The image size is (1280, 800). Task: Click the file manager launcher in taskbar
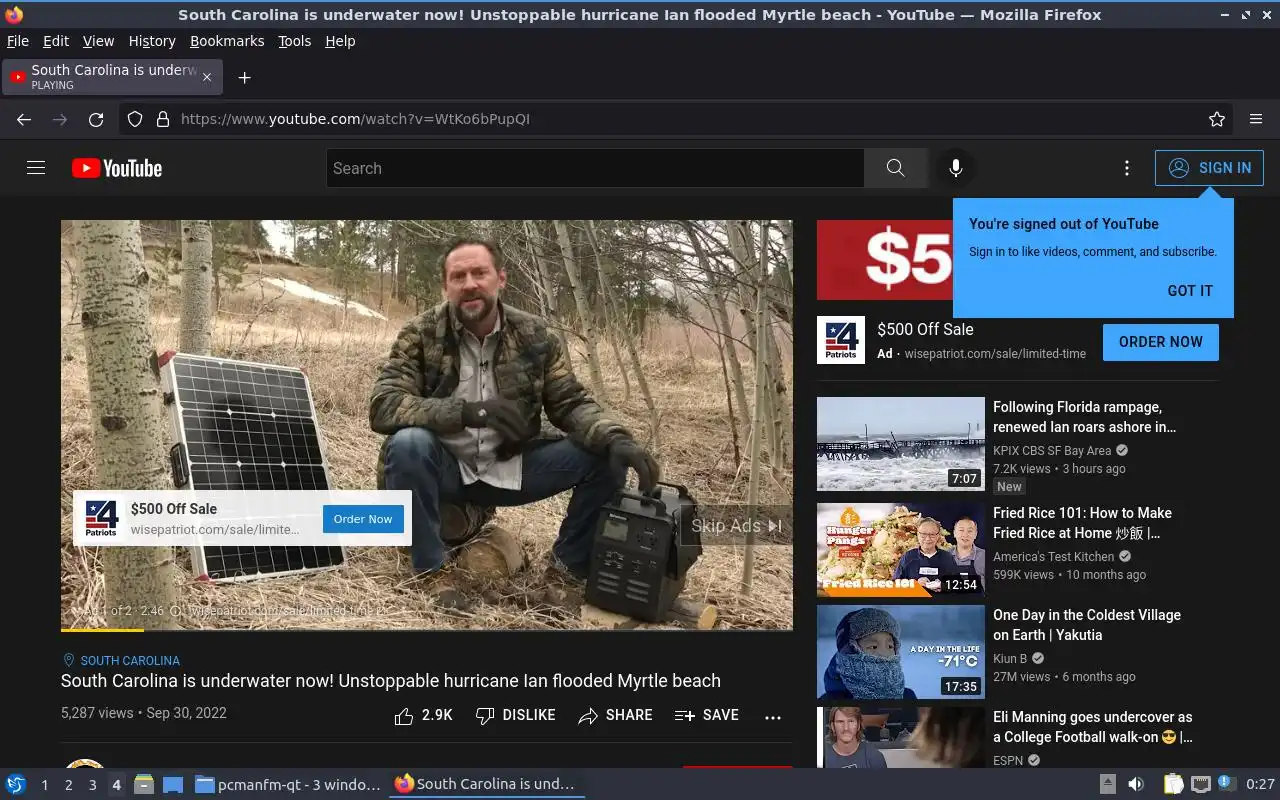[x=144, y=784]
